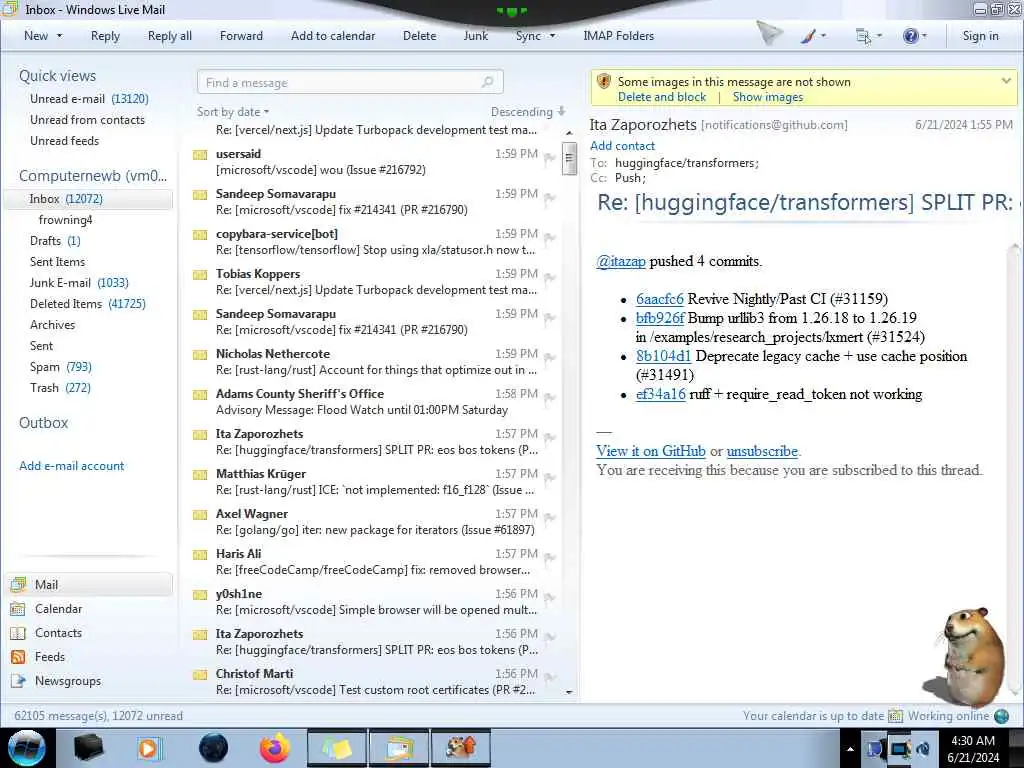
Task: Open the media player taskbar icon
Action: (x=148, y=748)
